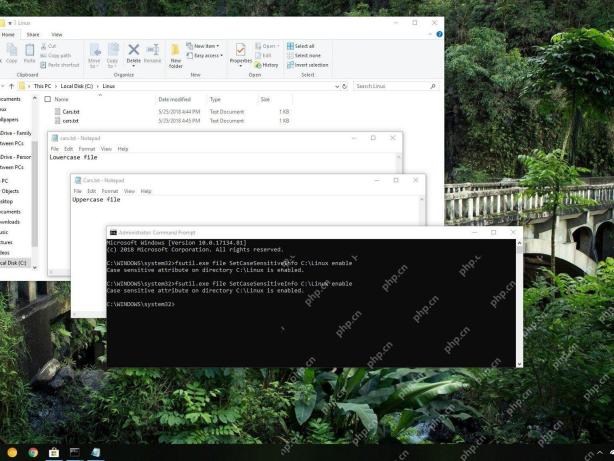614x461 pixels.
Task: Switch to Command Prompt via taskbar icon
Action: 75,452
